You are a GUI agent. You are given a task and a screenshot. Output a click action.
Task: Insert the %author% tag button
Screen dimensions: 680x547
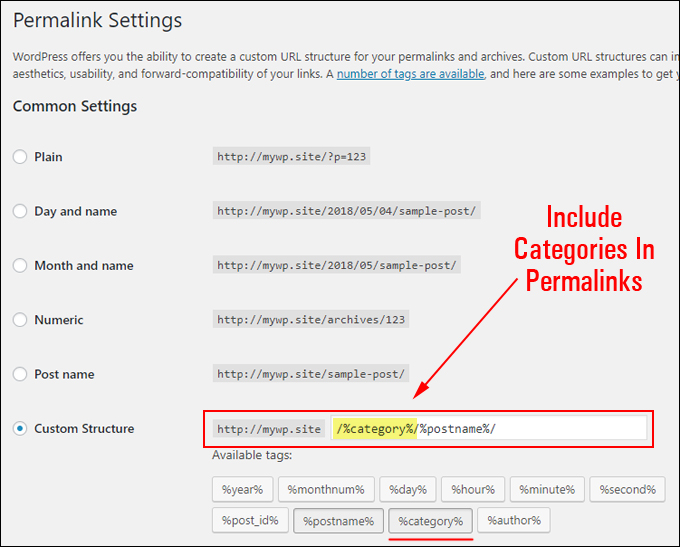click(x=514, y=520)
